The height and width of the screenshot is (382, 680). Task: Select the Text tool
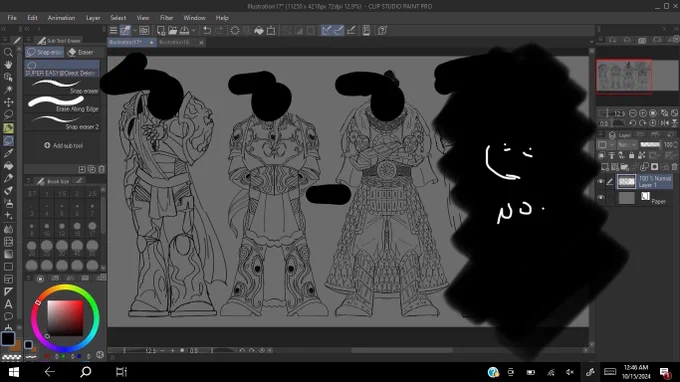[x=8, y=304]
